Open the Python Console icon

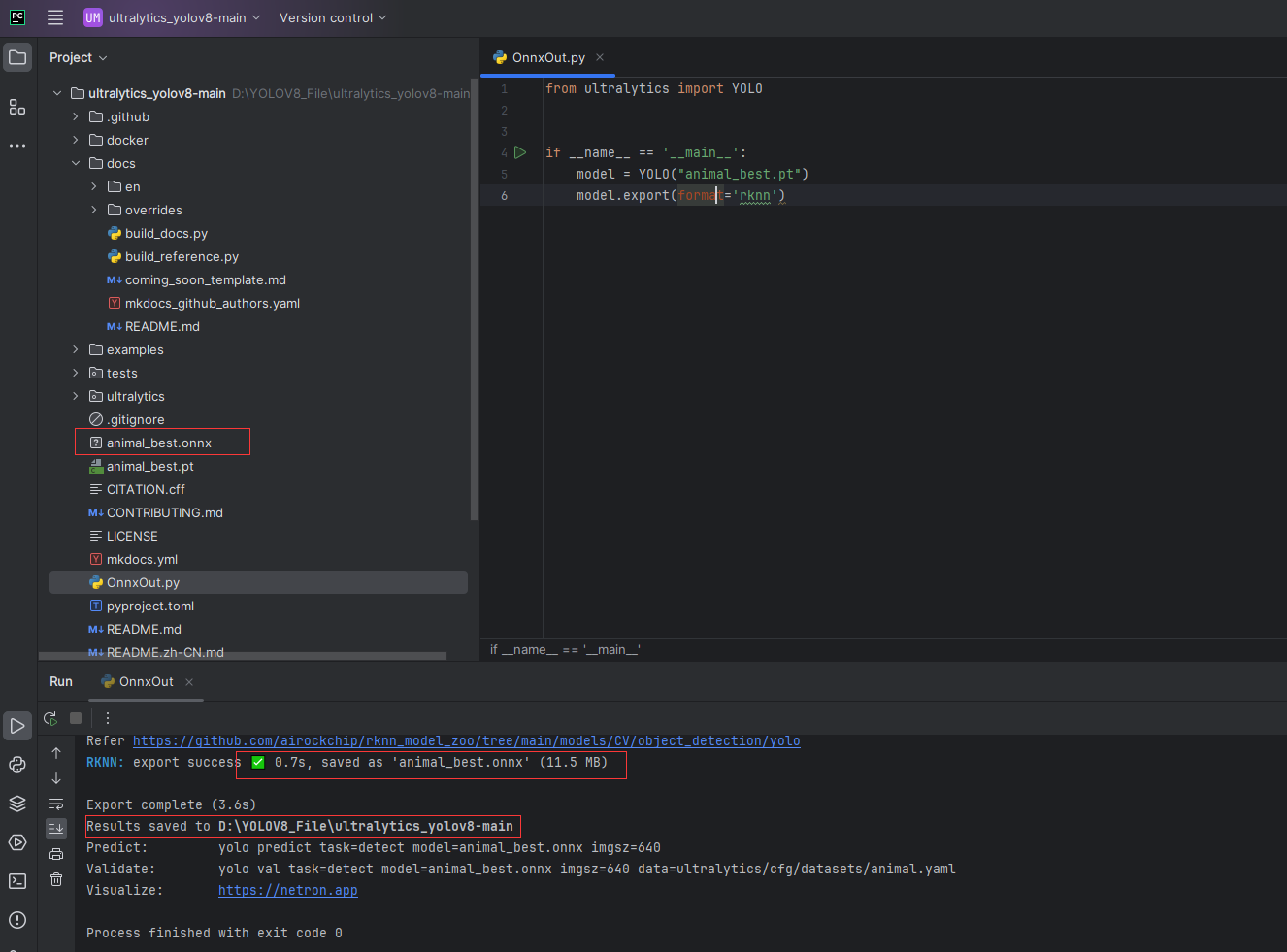17,765
